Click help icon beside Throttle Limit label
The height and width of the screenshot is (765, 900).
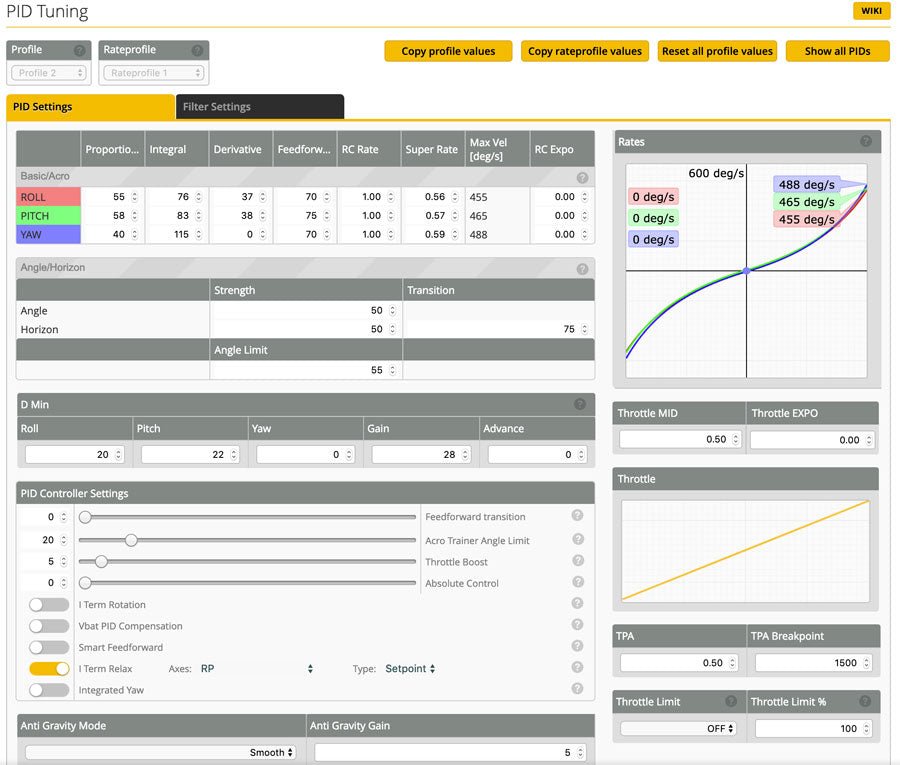tap(731, 702)
